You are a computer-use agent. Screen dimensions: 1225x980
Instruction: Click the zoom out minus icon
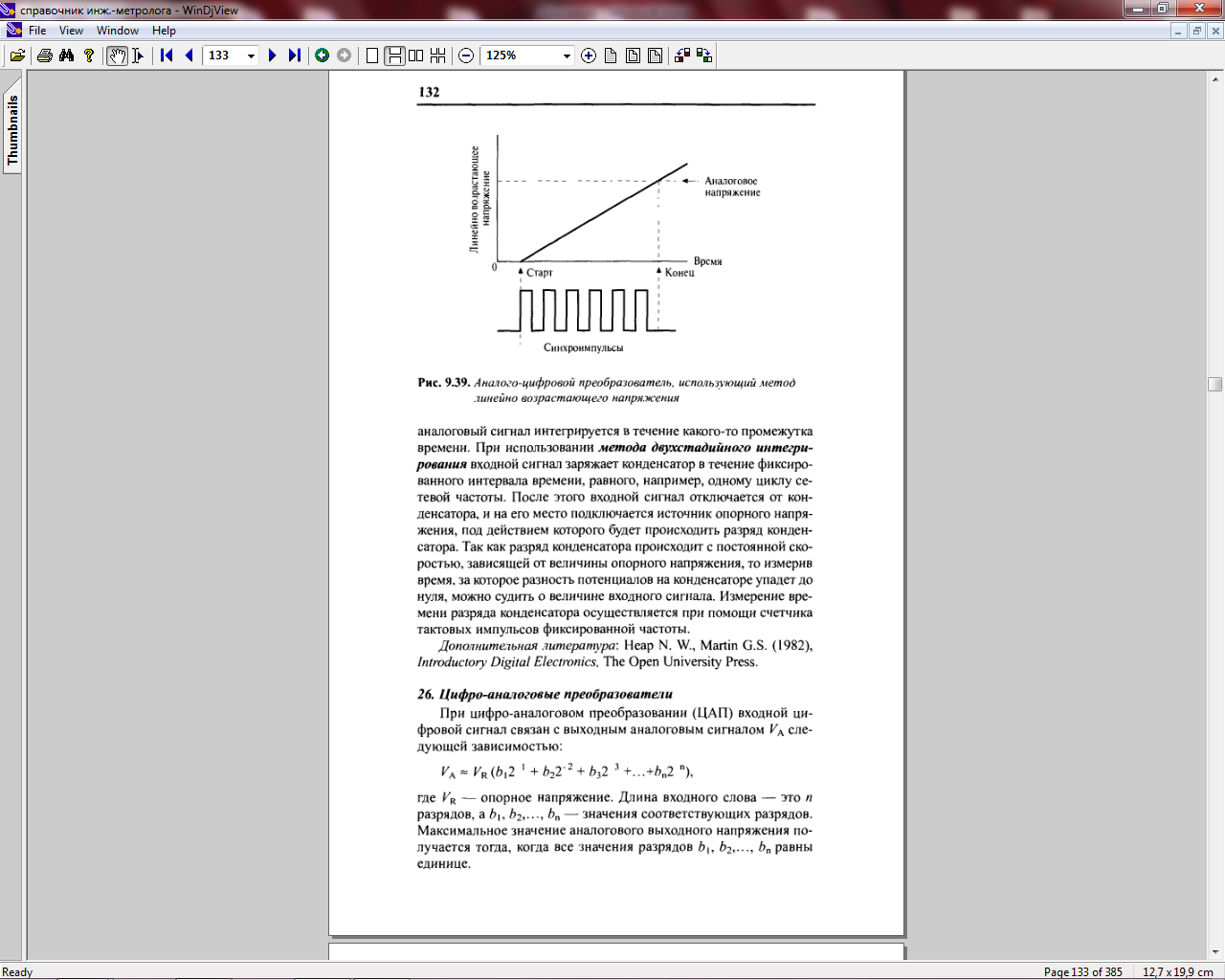466,56
